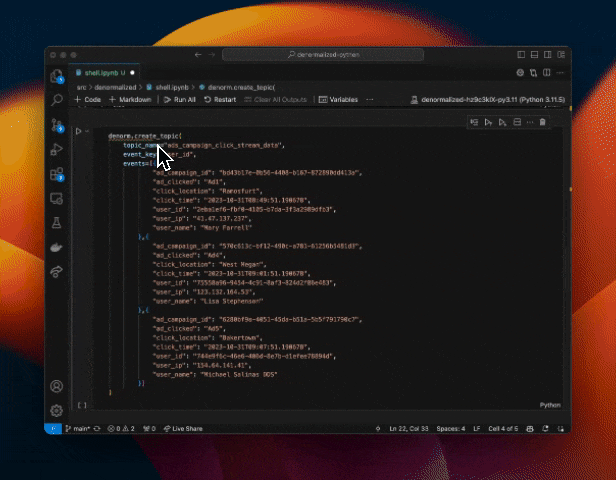
Task: Open notebook toolbar overflow ellipsis
Action: point(370,100)
